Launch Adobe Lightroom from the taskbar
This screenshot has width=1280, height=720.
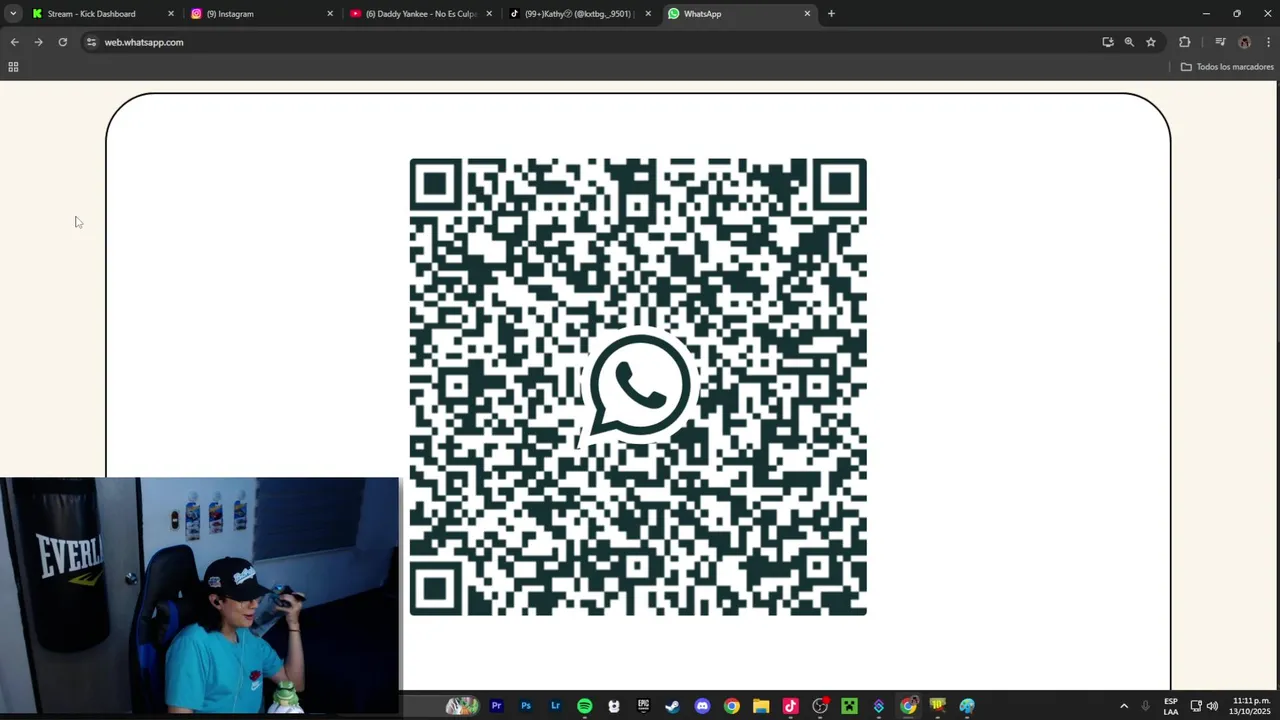tap(555, 706)
